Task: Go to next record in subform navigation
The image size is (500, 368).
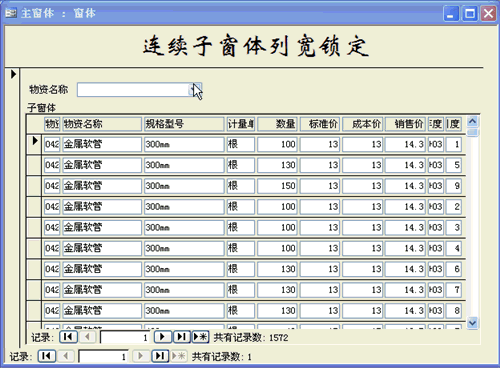Action: coord(163,337)
